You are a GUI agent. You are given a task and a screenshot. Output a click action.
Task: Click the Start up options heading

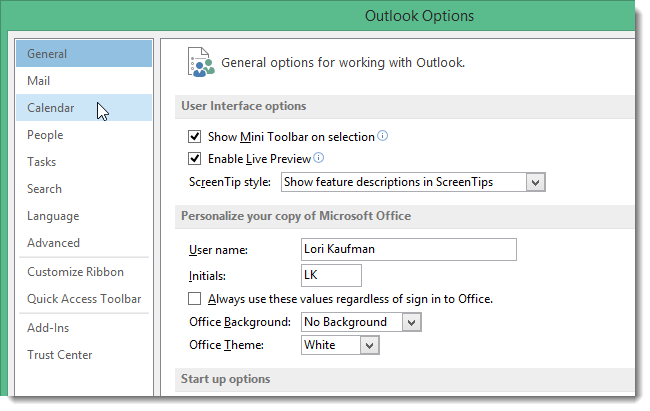[226, 379]
